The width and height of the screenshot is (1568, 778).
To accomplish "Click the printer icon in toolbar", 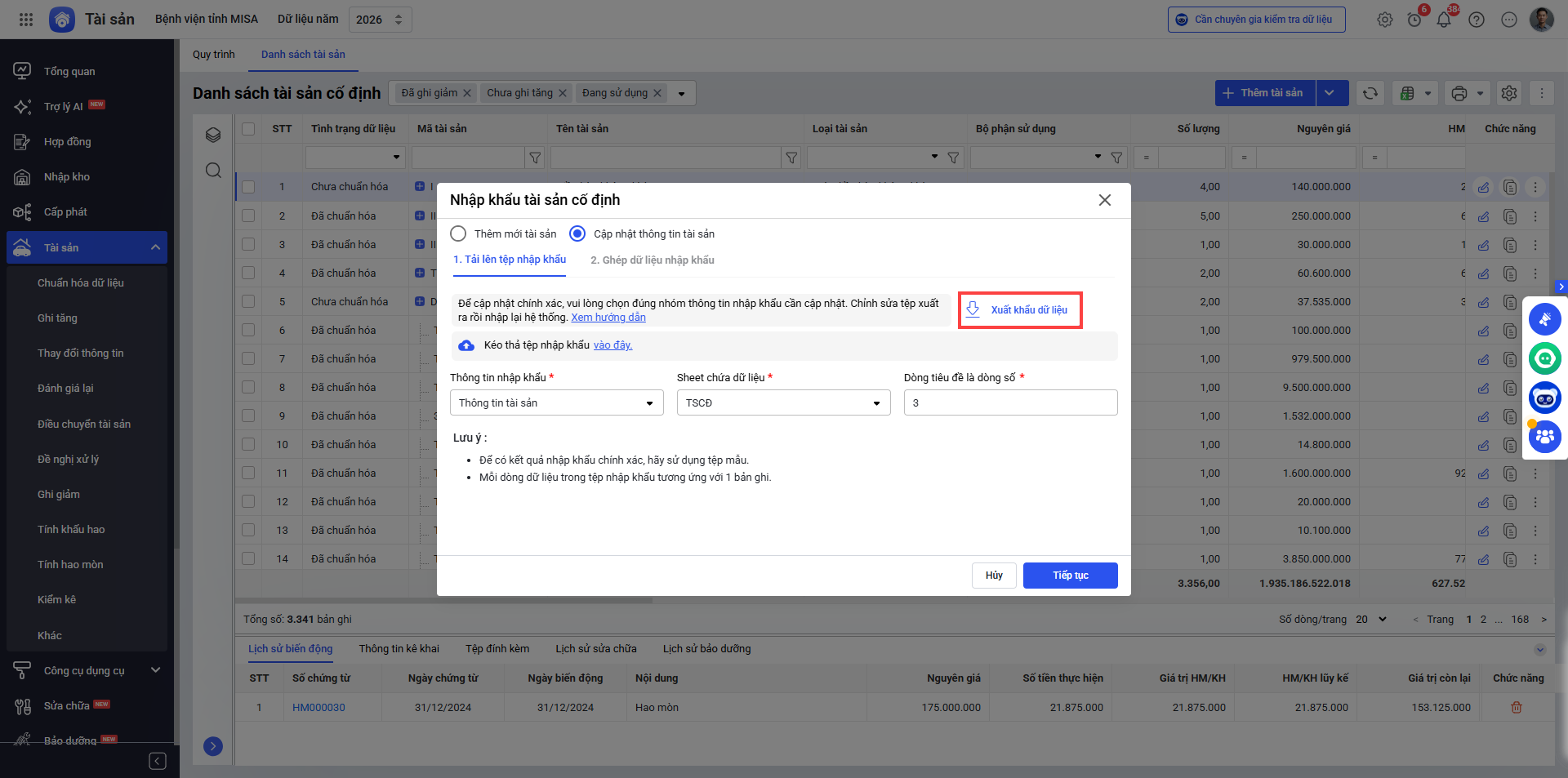I will tap(1459, 93).
